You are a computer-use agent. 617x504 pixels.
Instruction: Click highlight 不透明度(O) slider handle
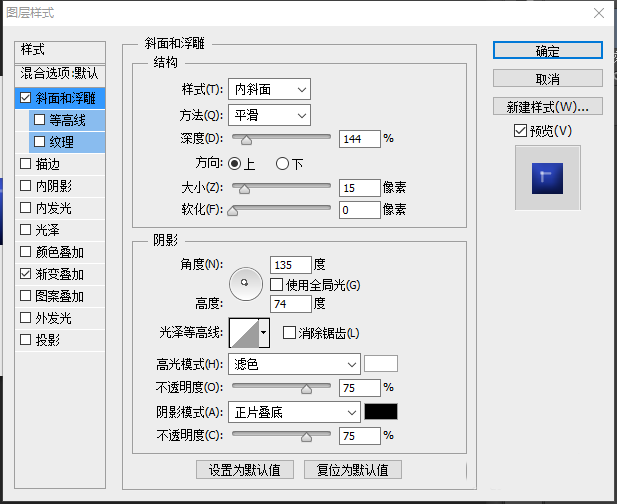coord(306,389)
